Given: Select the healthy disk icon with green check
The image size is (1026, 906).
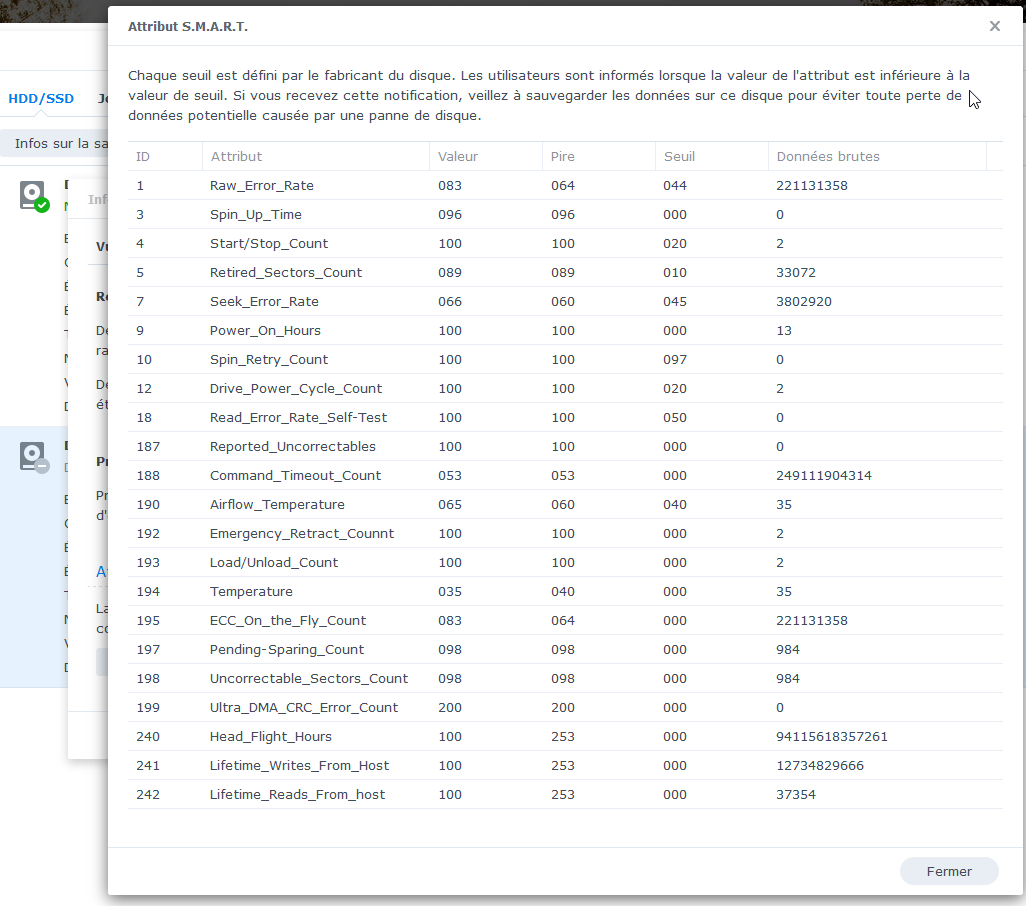Looking at the screenshot, I should pyautogui.click(x=34, y=196).
